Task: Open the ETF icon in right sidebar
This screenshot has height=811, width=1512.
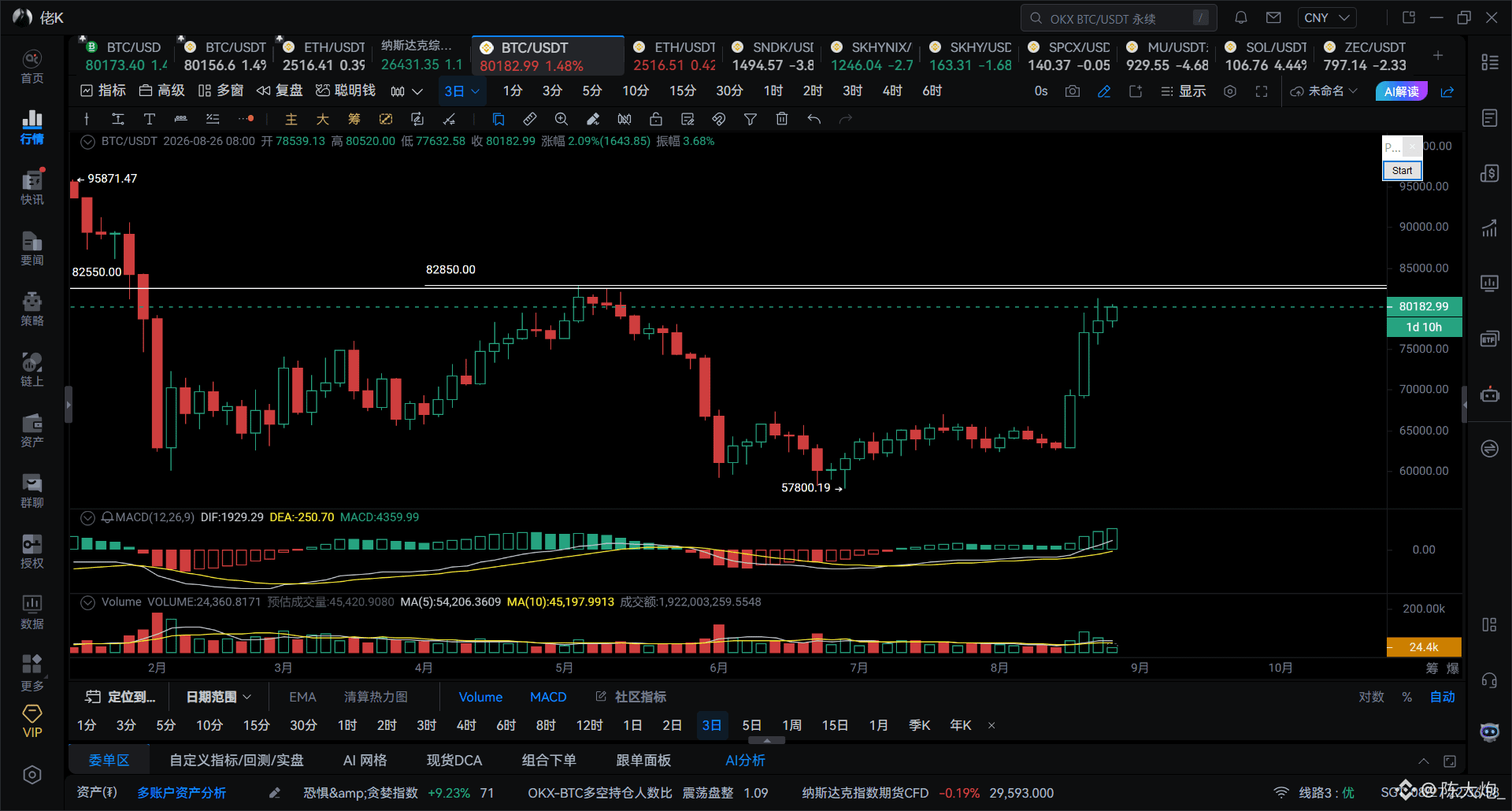Action: [x=1489, y=339]
